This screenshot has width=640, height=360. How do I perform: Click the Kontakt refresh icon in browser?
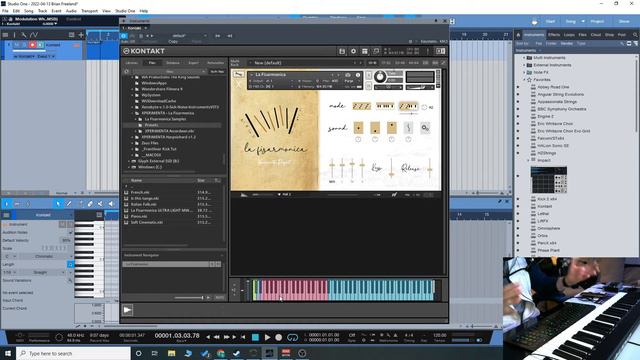pyautogui.click(x=127, y=71)
